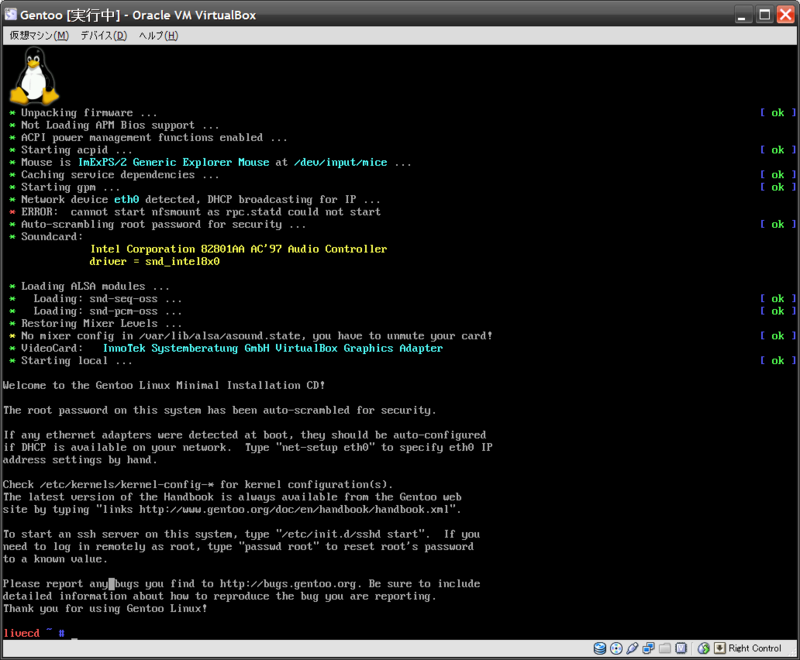Click the livecd shell prompt

(x=34, y=633)
